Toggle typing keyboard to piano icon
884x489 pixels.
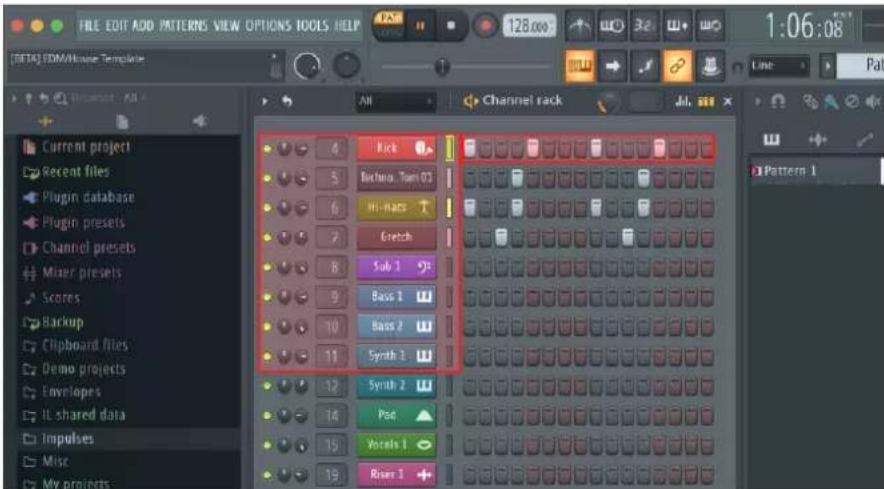tap(578, 67)
